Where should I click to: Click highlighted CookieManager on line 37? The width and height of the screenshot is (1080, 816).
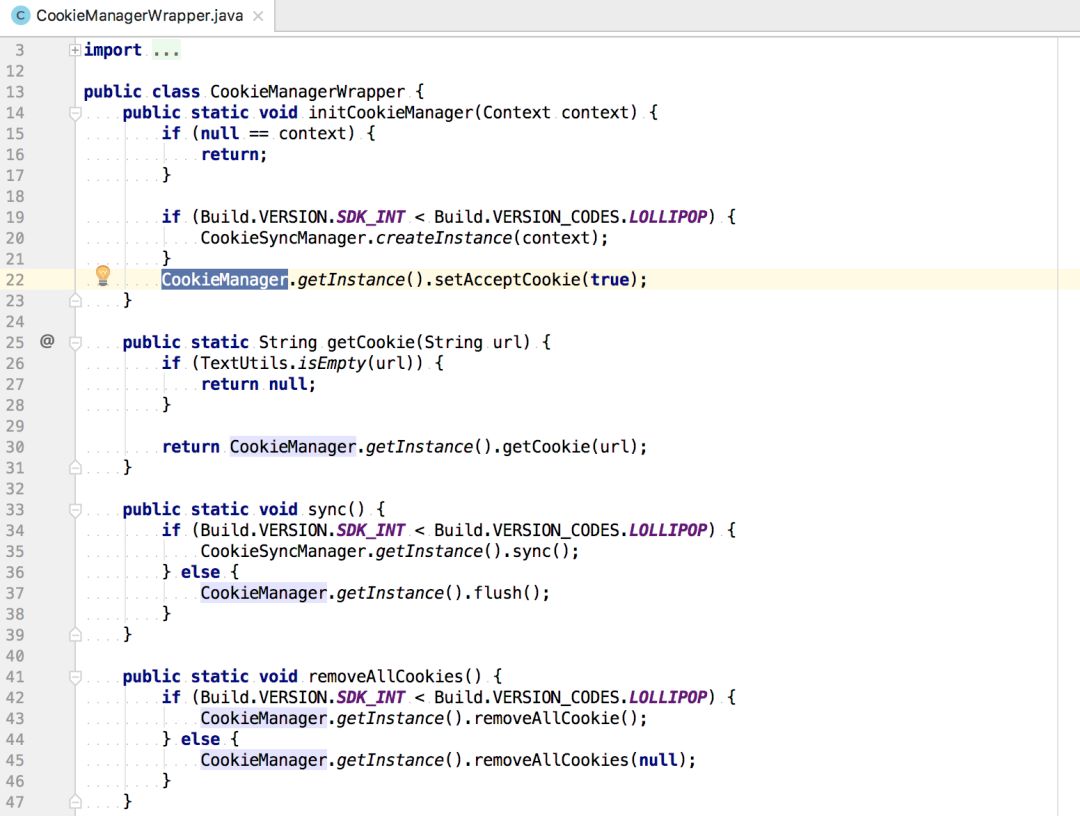[264, 593]
